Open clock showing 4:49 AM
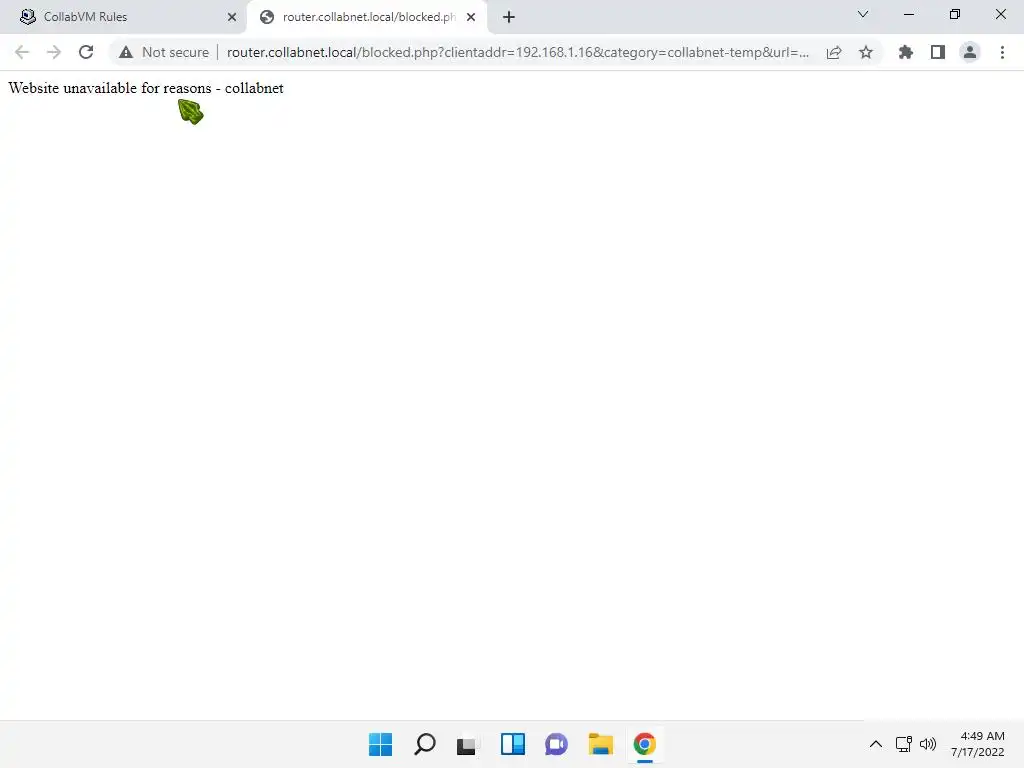This screenshot has height=768, width=1024. [978, 744]
